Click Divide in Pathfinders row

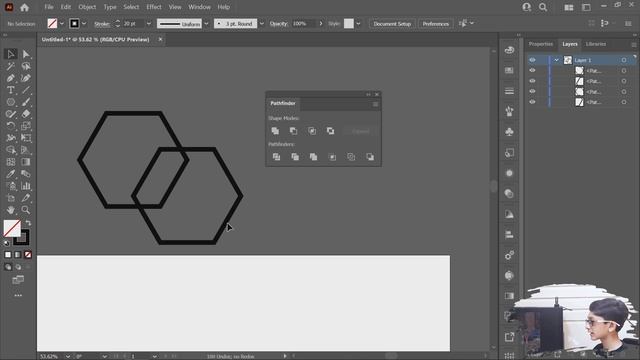pyautogui.click(x=276, y=157)
